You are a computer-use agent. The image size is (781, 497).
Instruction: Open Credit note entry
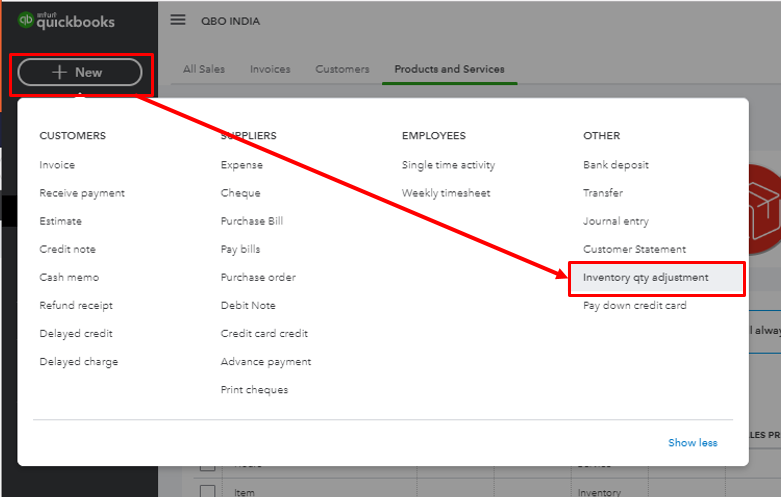point(67,249)
